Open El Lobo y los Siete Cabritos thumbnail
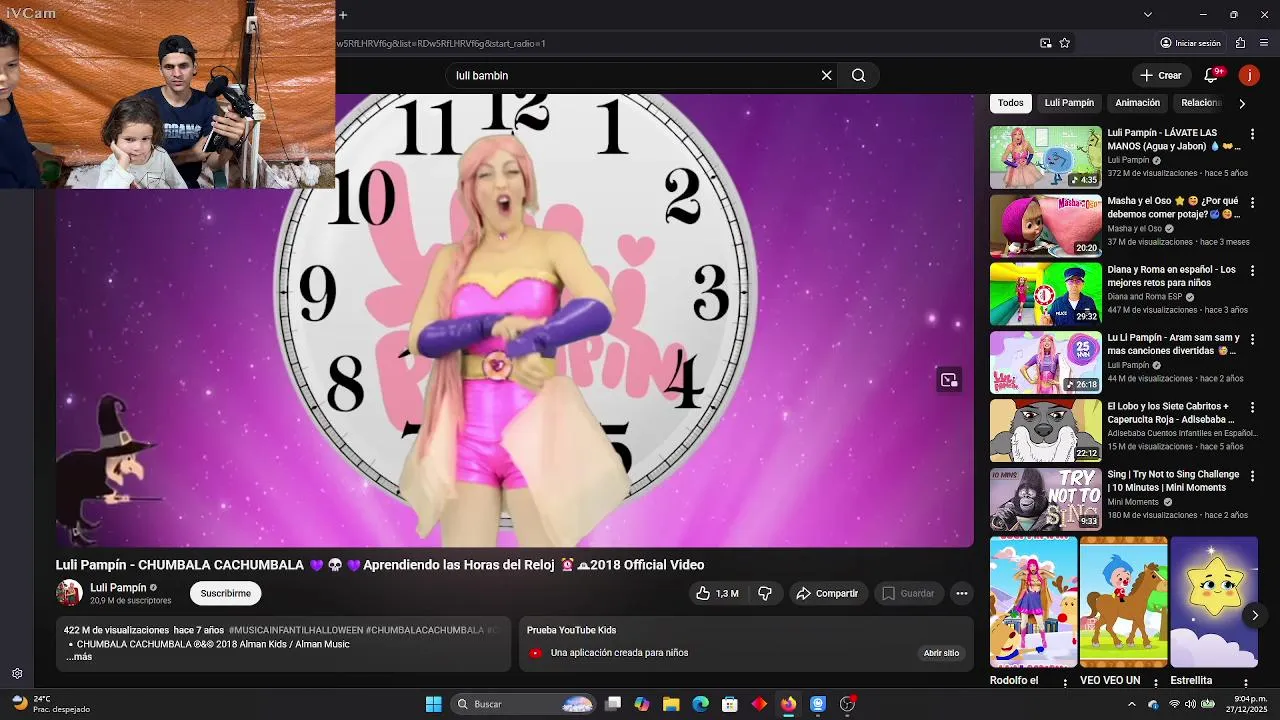1280x720 pixels. tap(1045, 431)
